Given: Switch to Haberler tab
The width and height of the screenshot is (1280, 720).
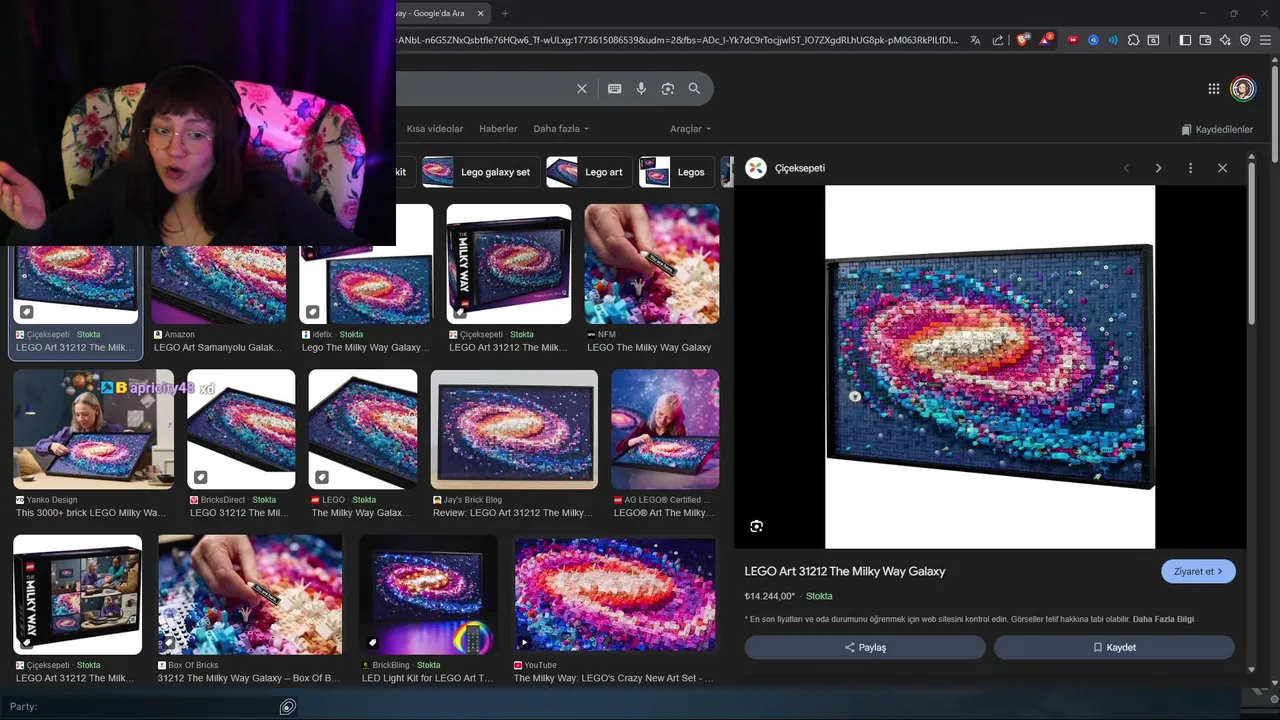Looking at the screenshot, I should click(498, 129).
